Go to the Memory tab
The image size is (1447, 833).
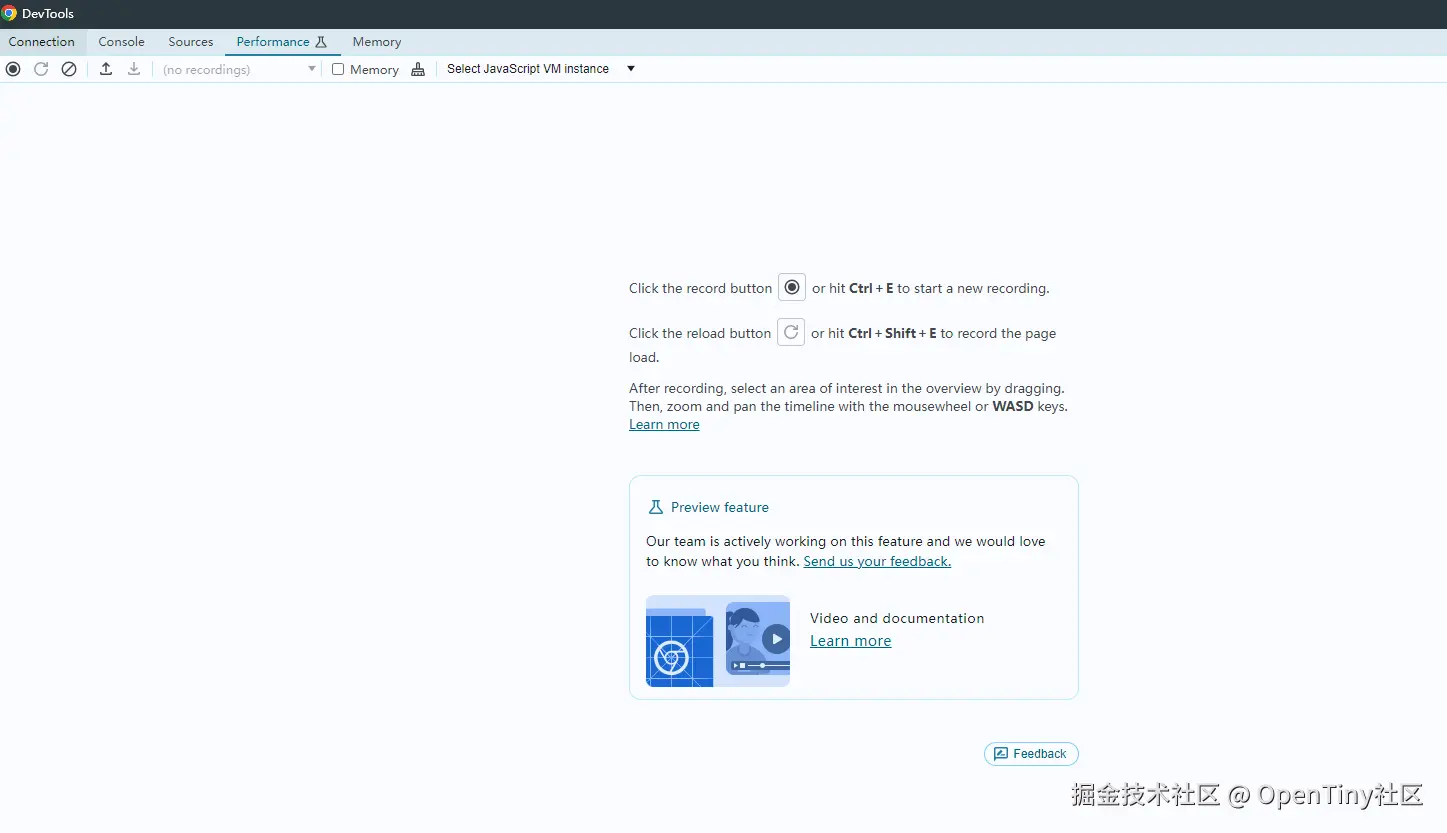coord(377,42)
